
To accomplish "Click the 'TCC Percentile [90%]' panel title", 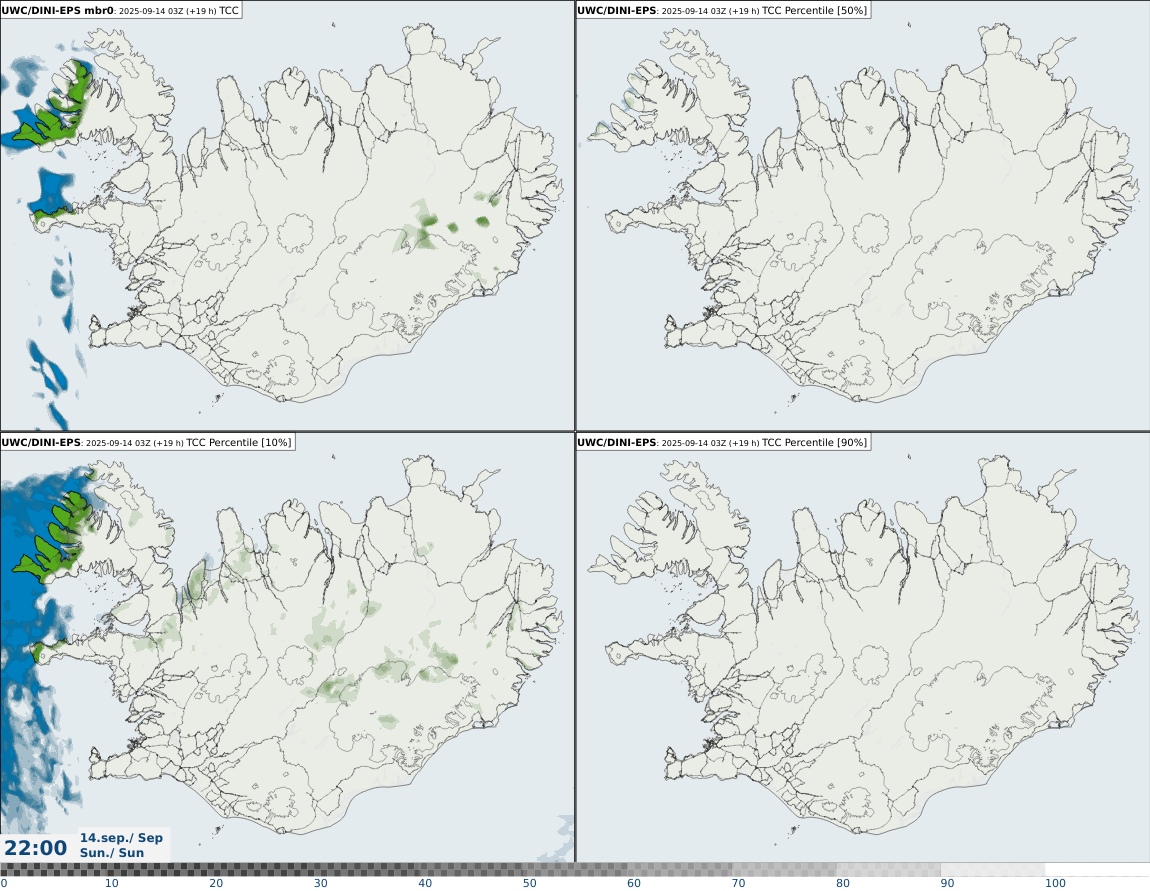I will (x=723, y=442).
